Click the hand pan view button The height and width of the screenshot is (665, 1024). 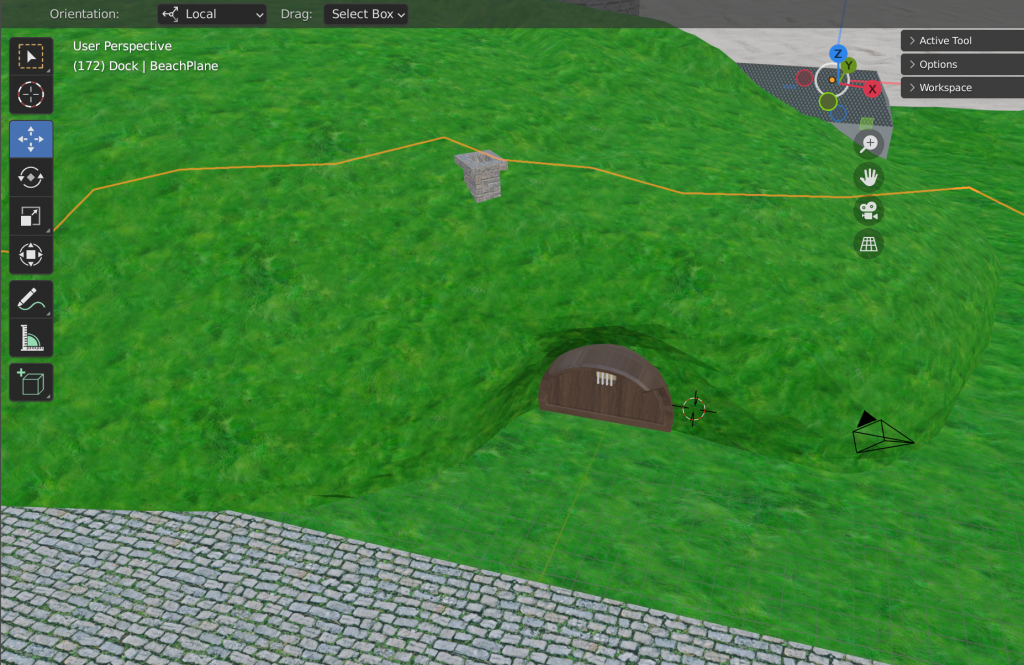(869, 178)
